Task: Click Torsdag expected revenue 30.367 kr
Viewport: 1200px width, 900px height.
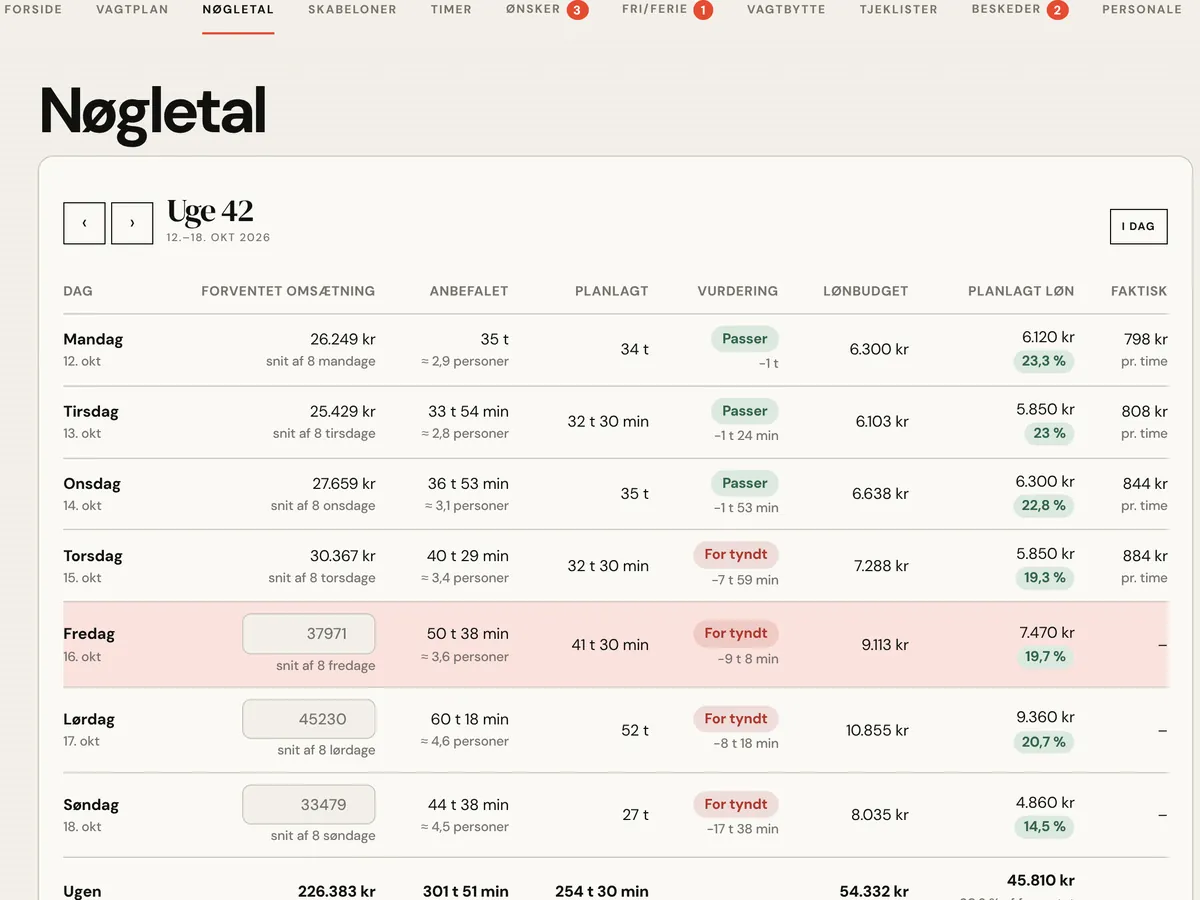Action: [343, 555]
